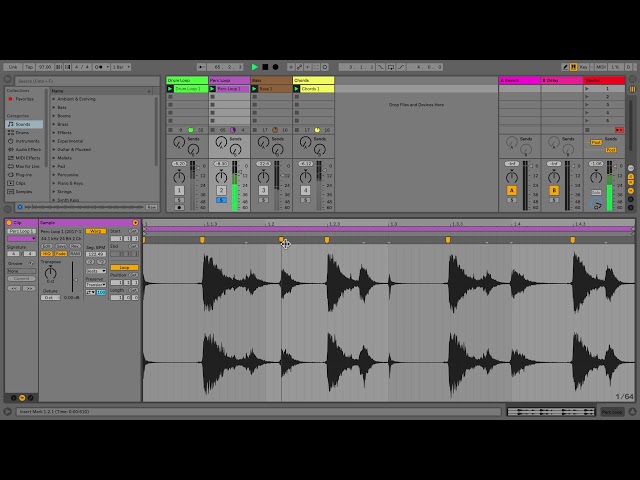Expand the Guitar & Plucked folder

(x=54, y=149)
